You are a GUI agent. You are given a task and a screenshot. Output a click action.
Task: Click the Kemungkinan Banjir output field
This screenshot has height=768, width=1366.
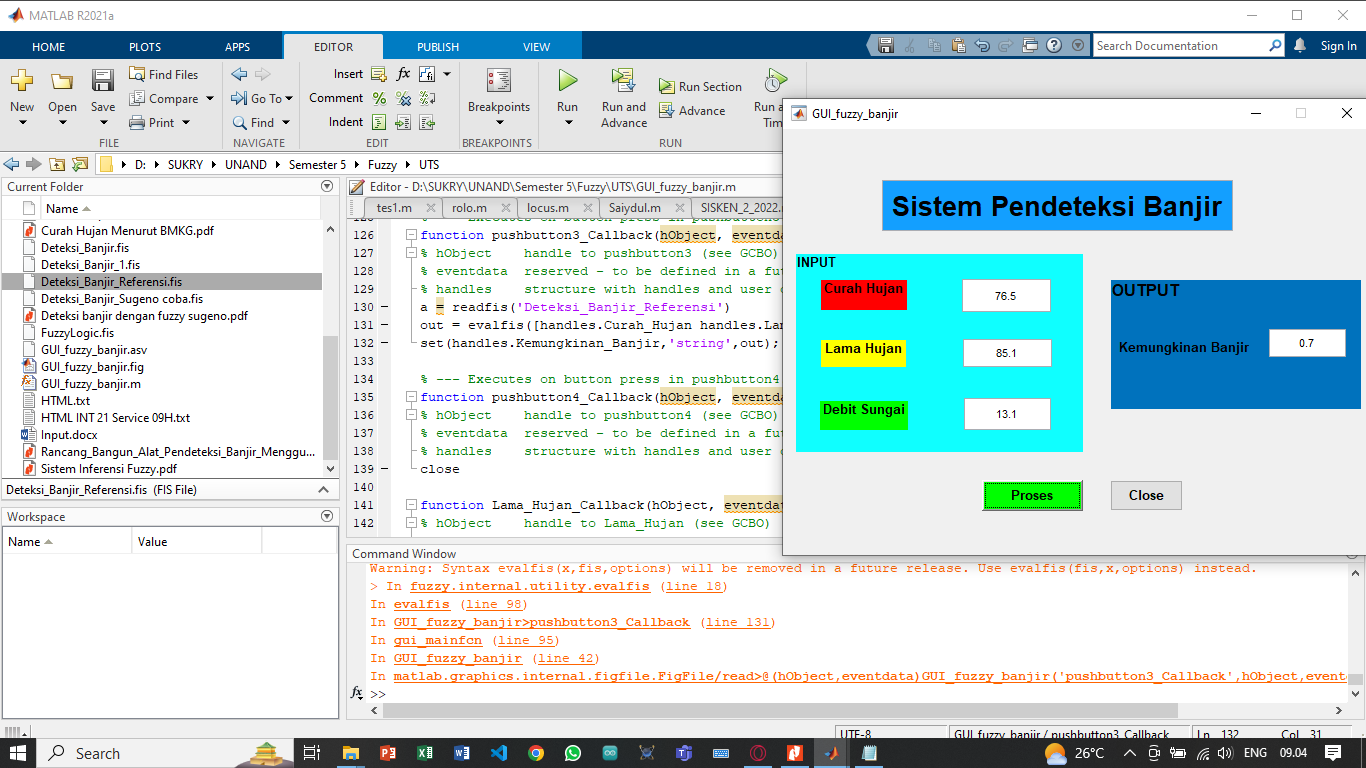1307,343
